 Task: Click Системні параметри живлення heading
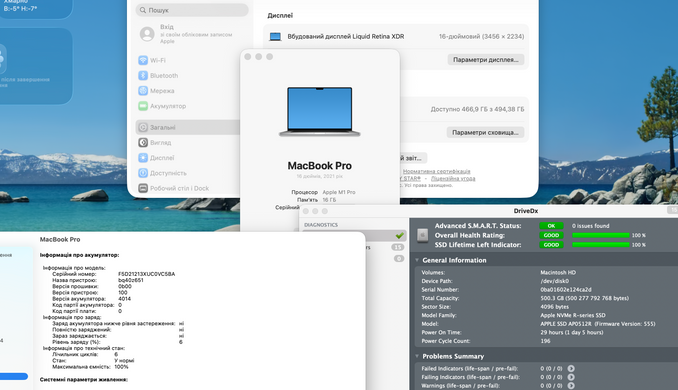click(83, 380)
